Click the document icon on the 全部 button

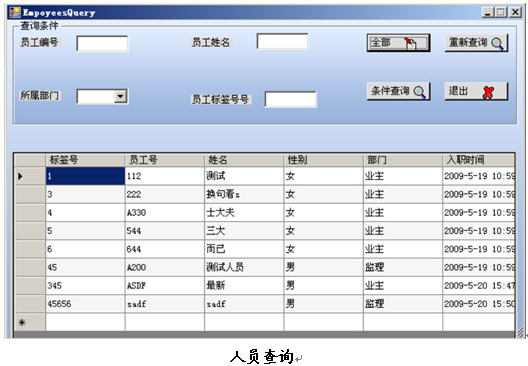(410, 43)
